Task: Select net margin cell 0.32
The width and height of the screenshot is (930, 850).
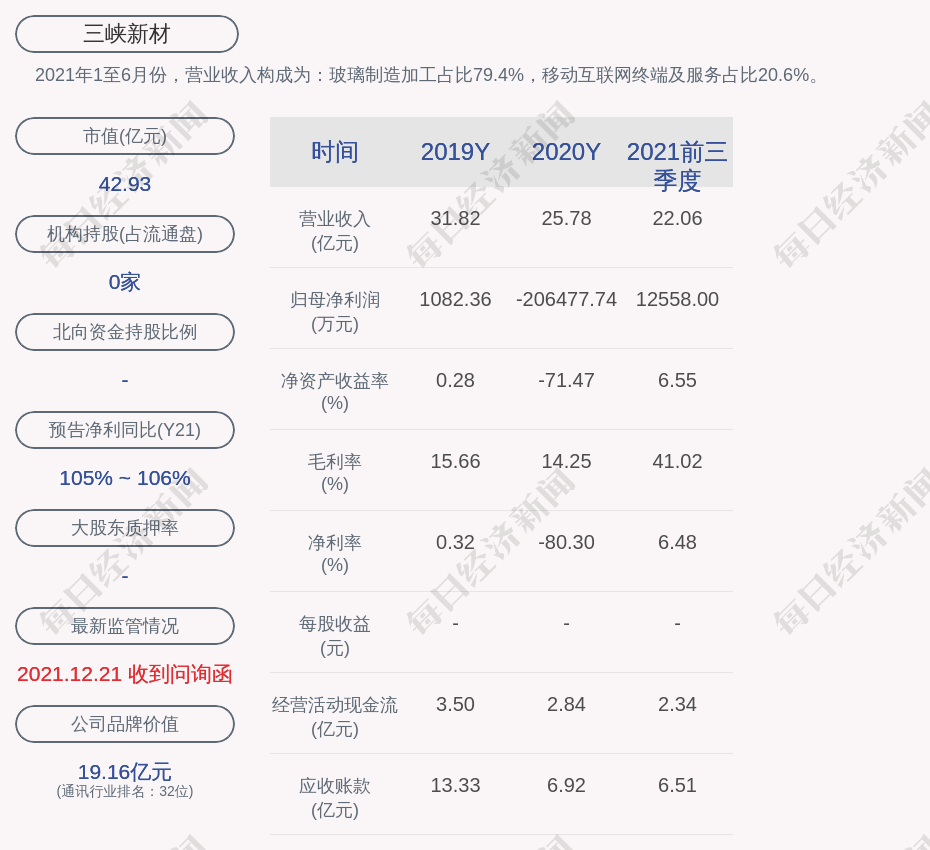Action: 455,542
